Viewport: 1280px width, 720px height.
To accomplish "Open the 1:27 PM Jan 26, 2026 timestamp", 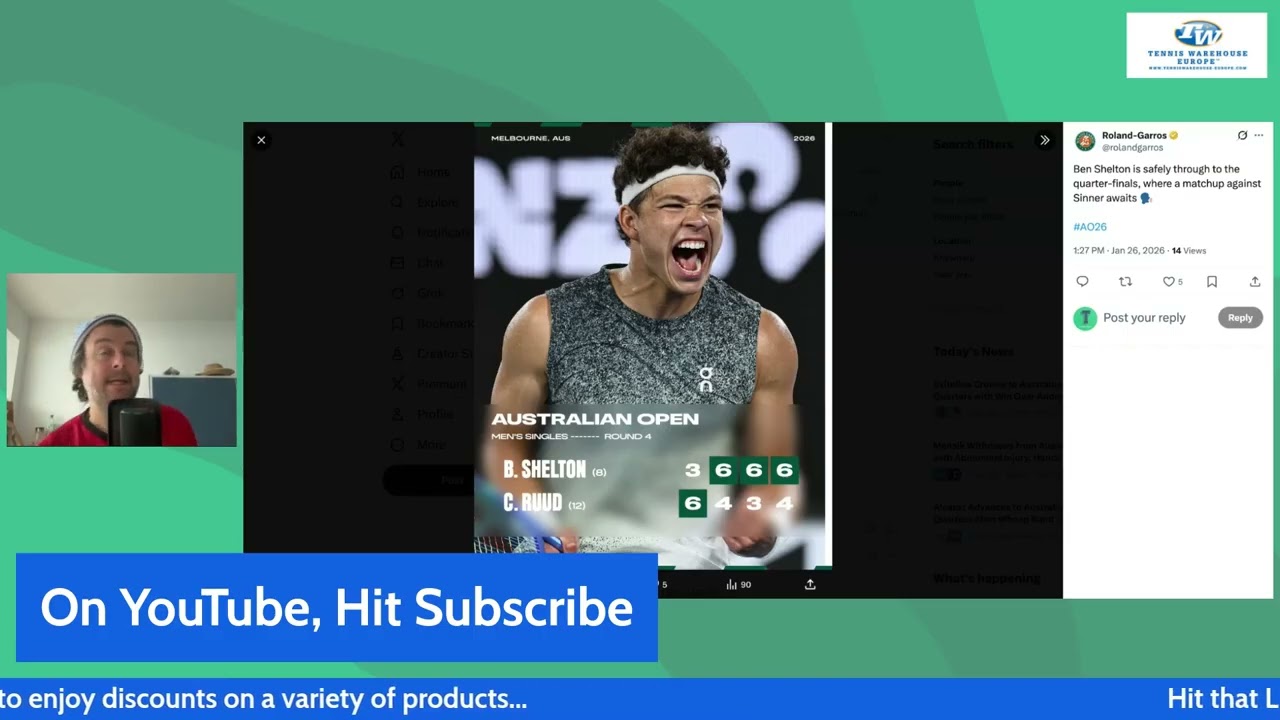I will pyautogui.click(x=1119, y=251).
